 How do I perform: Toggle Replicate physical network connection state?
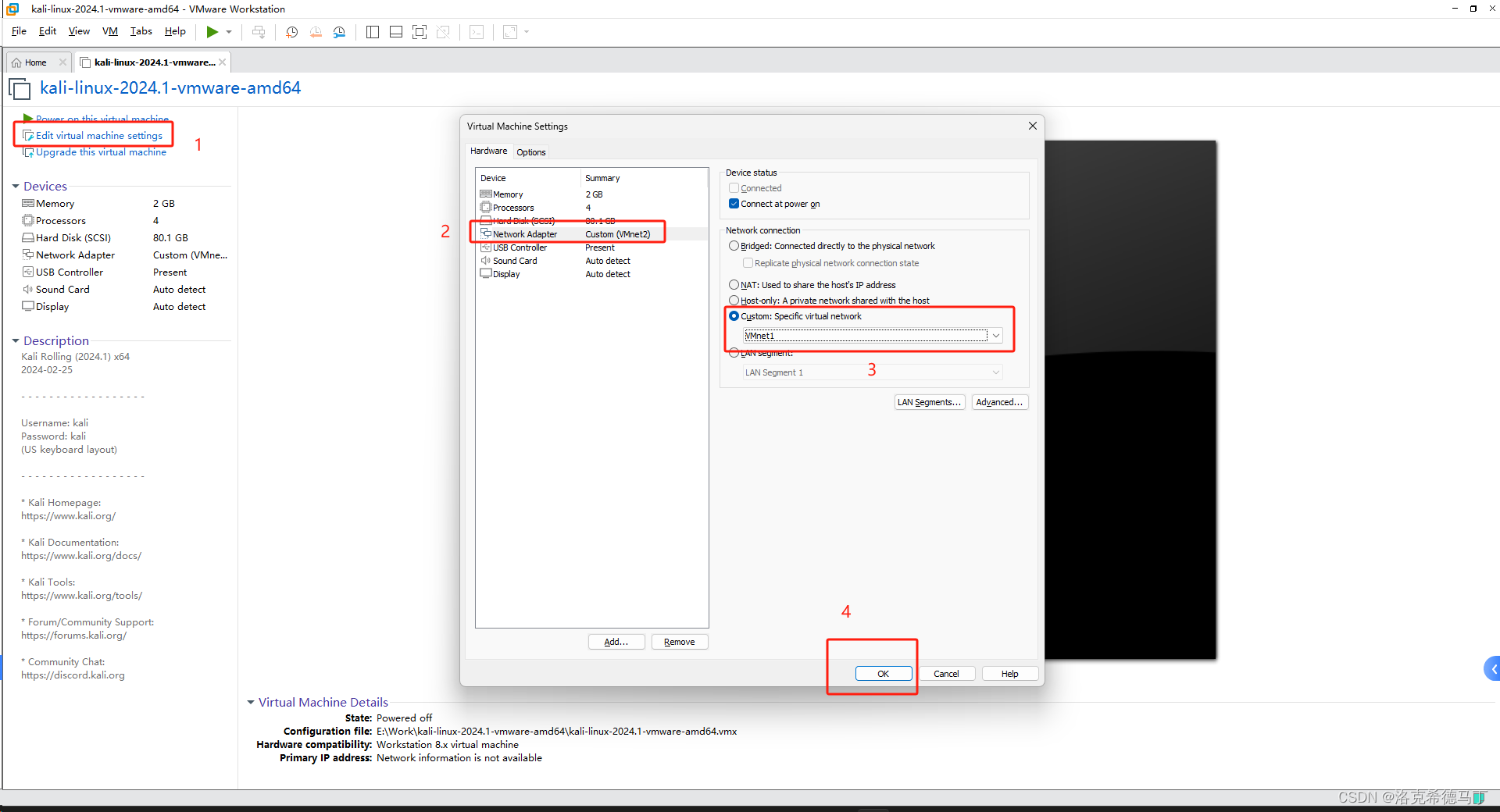point(748,263)
